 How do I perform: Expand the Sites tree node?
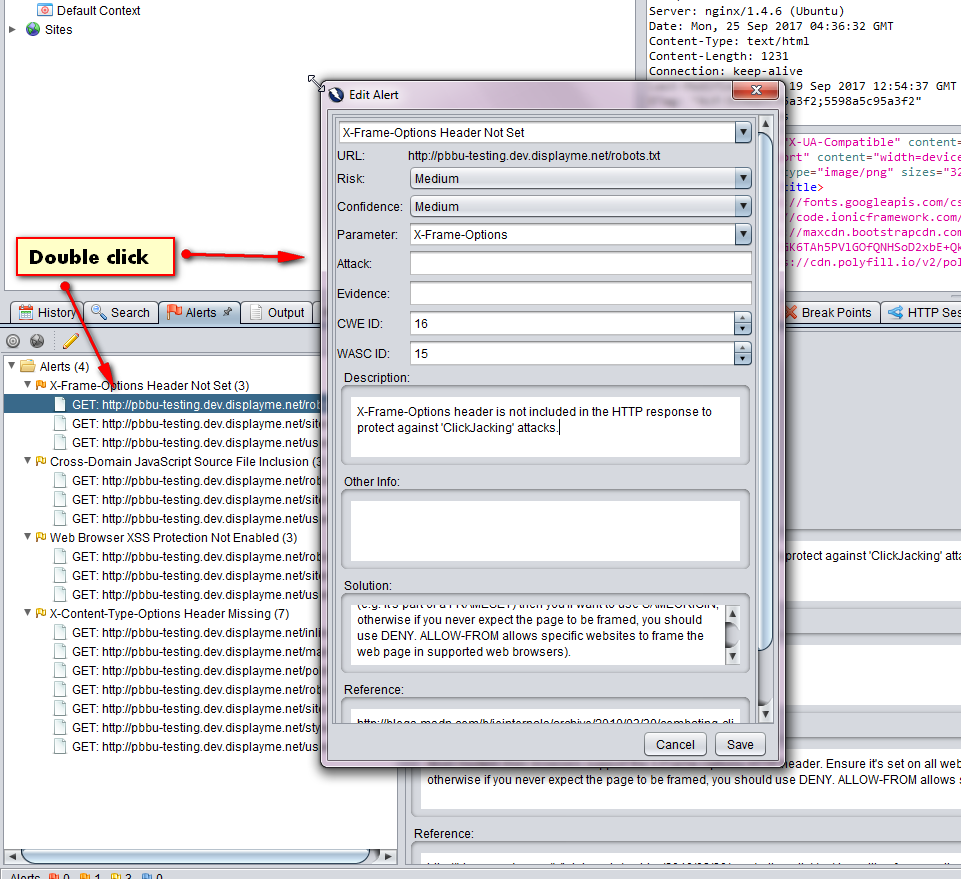click(x=13, y=29)
